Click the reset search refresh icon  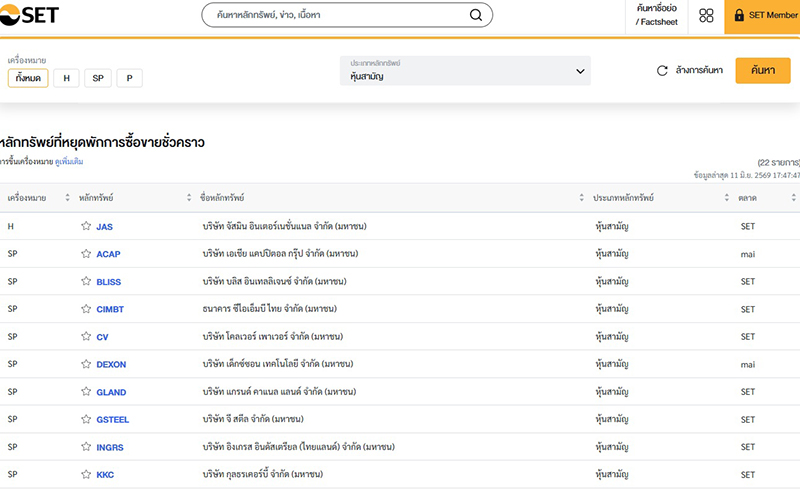click(662, 70)
